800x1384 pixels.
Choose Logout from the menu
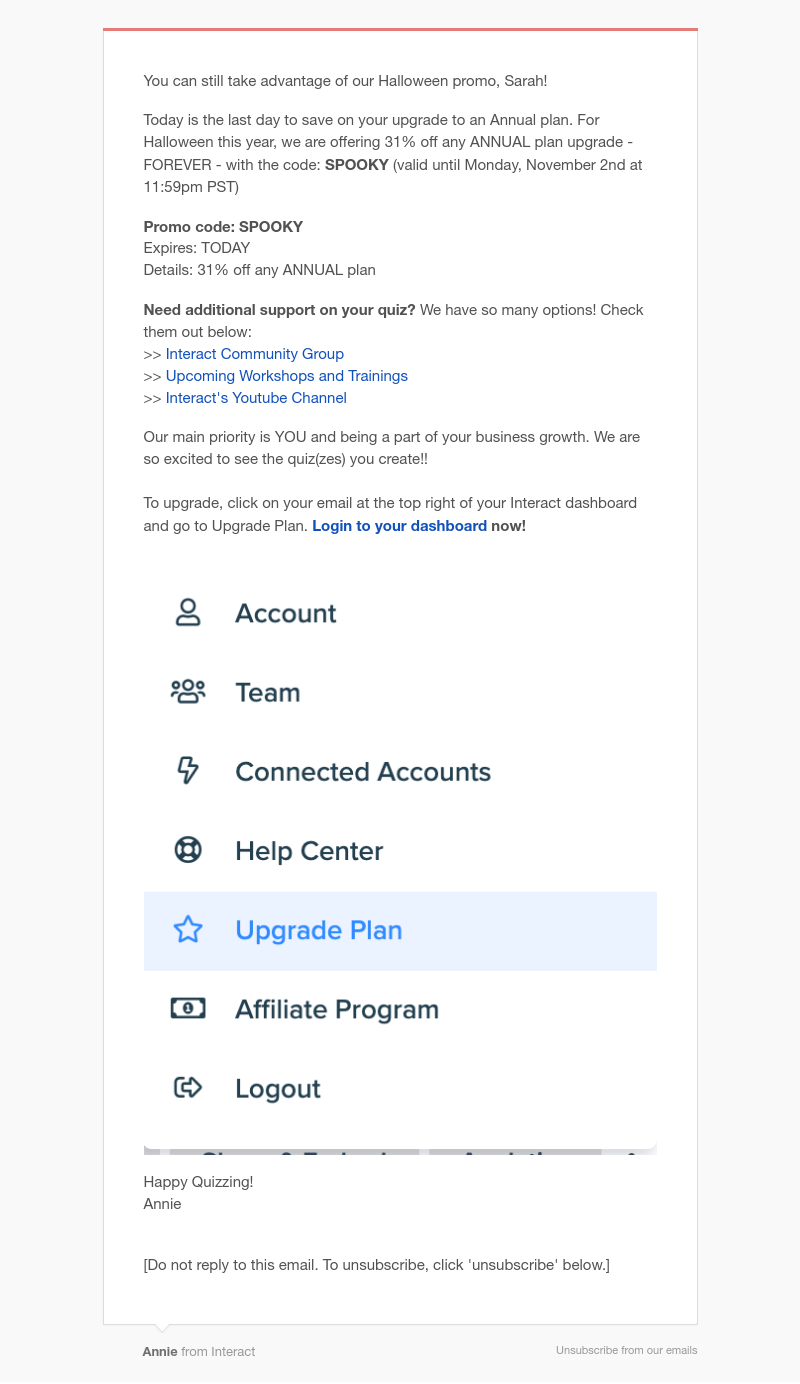[x=400, y=1088]
